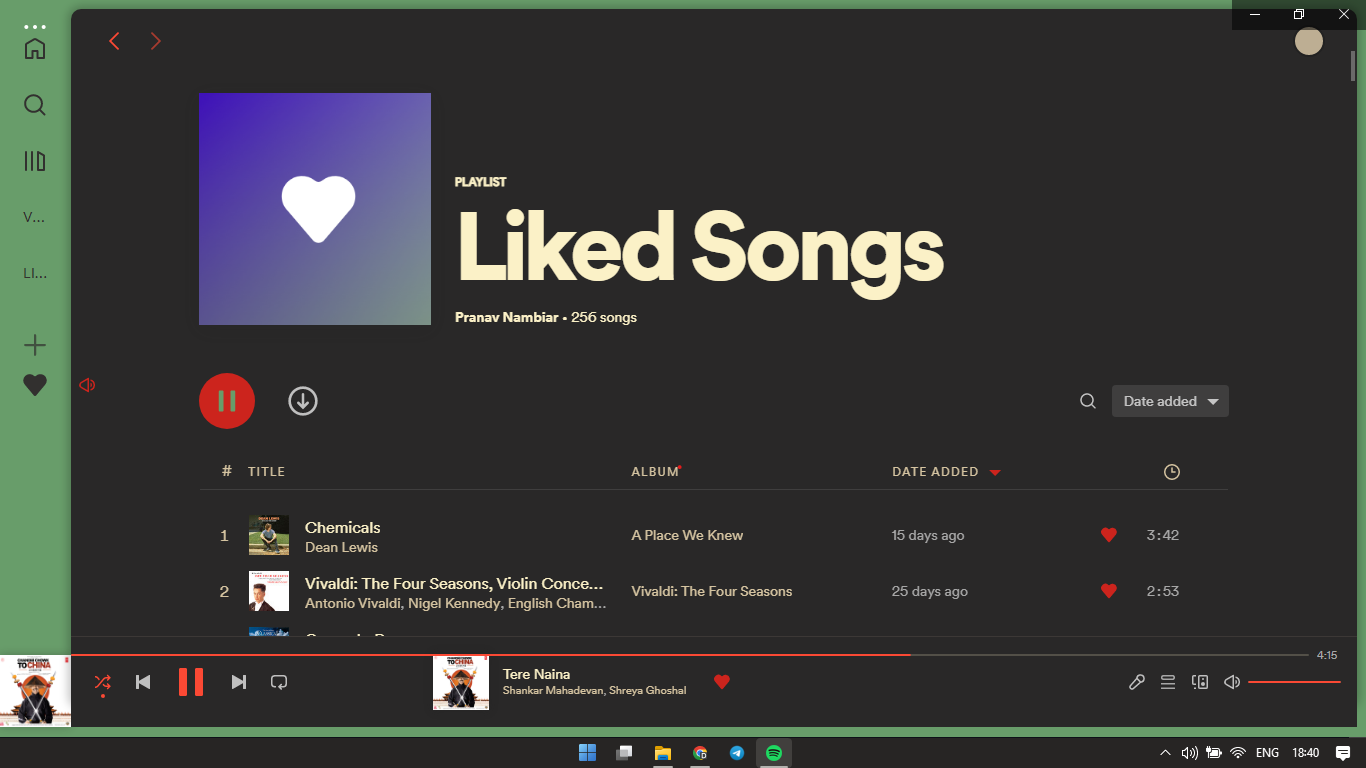Reverse sorting via the Date Added column arrow
Screen dimensions: 1366x768
pyautogui.click(x=994, y=471)
